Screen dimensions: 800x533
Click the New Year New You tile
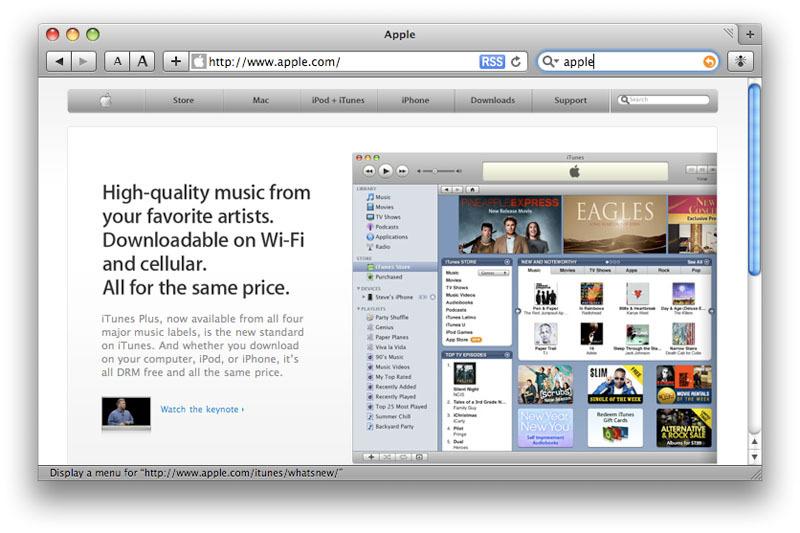tap(545, 427)
